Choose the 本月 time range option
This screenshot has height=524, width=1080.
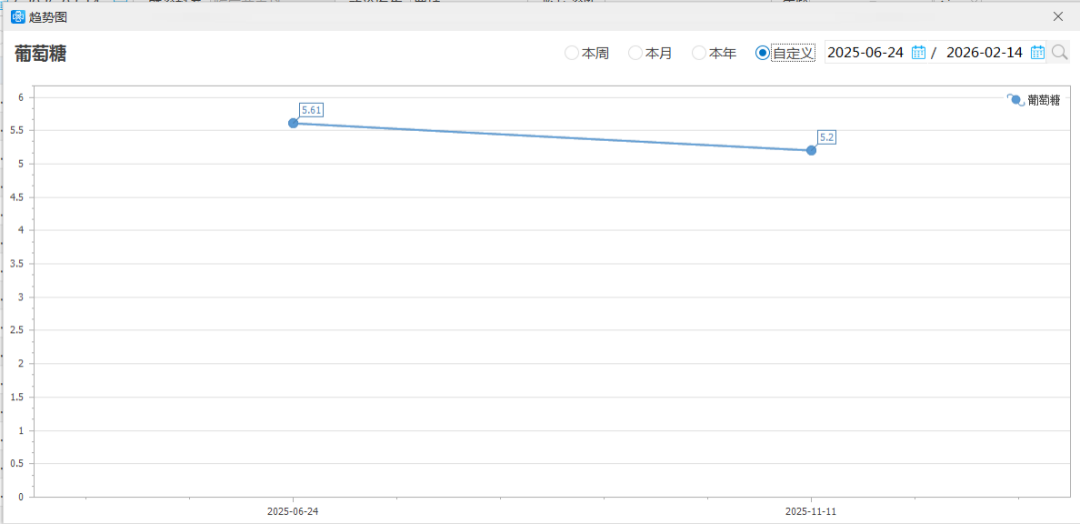tap(635, 53)
